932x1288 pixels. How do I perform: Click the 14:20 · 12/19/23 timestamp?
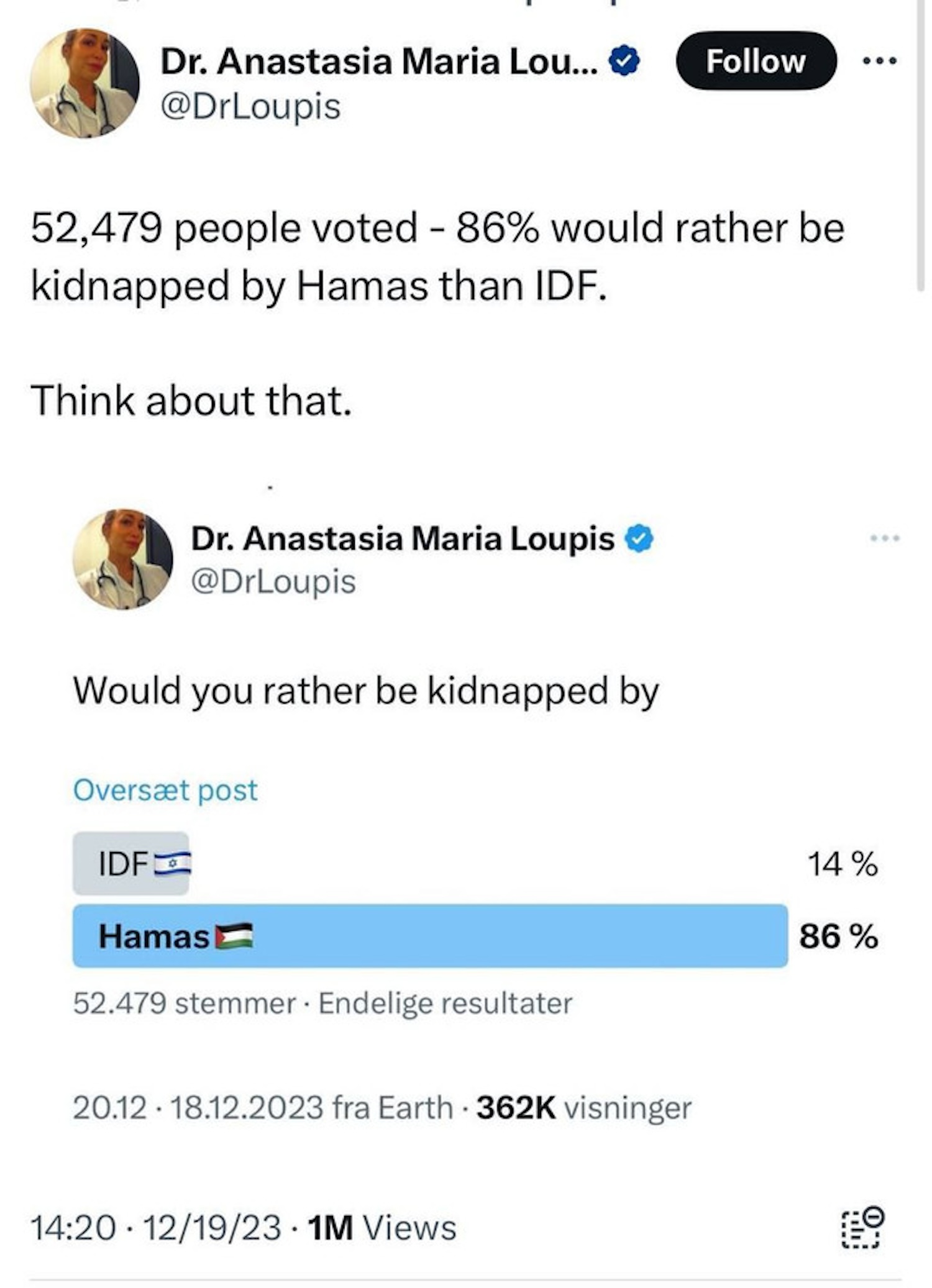(x=155, y=1228)
